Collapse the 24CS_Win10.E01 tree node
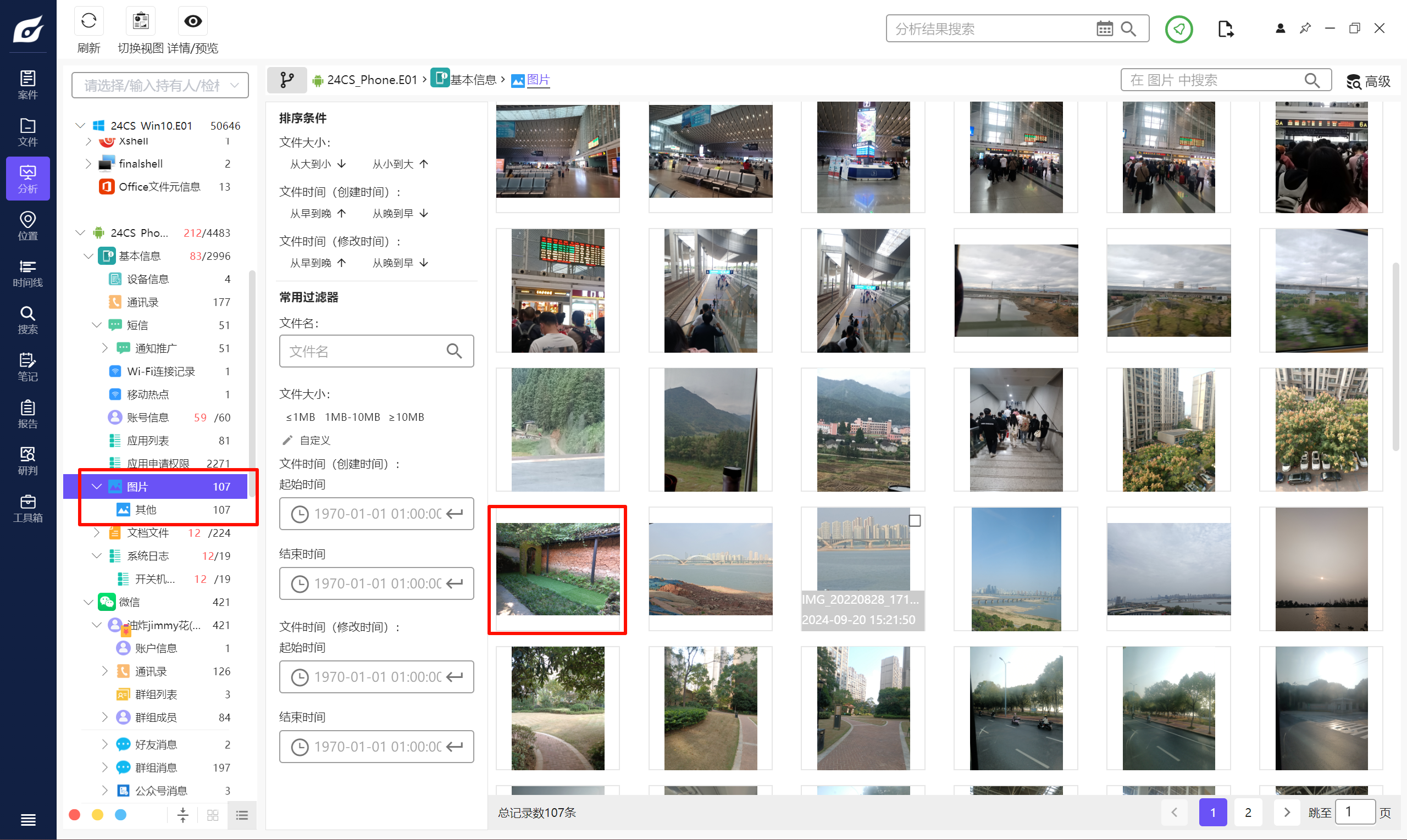Screen dimensions: 1407x840 [x=80, y=125]
